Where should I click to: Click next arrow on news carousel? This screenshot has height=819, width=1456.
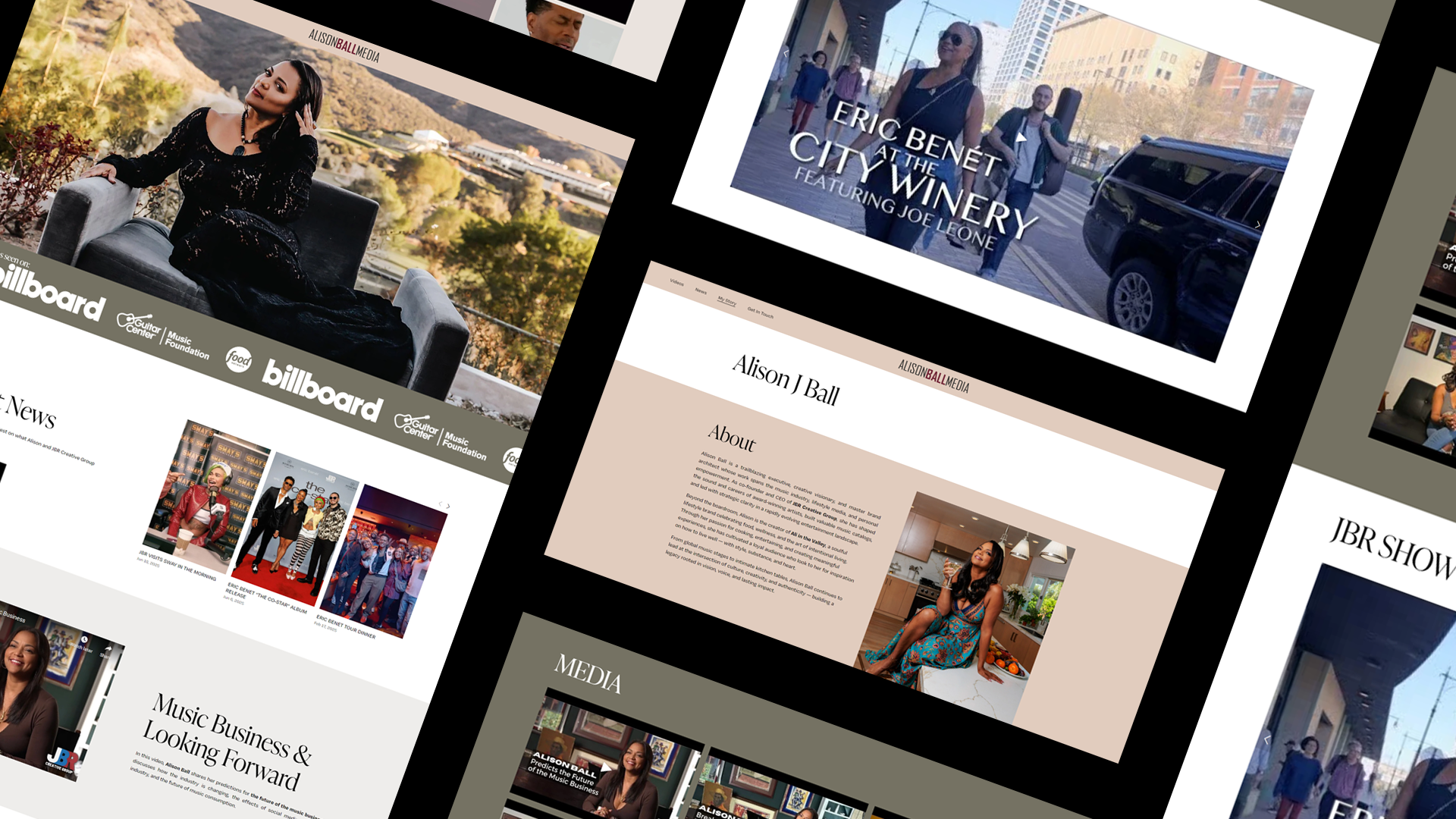pos(448,506)
